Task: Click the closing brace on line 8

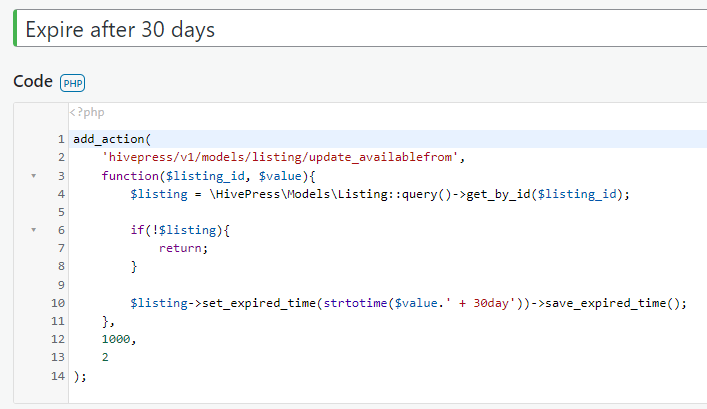Action: (x=134, y=267)
